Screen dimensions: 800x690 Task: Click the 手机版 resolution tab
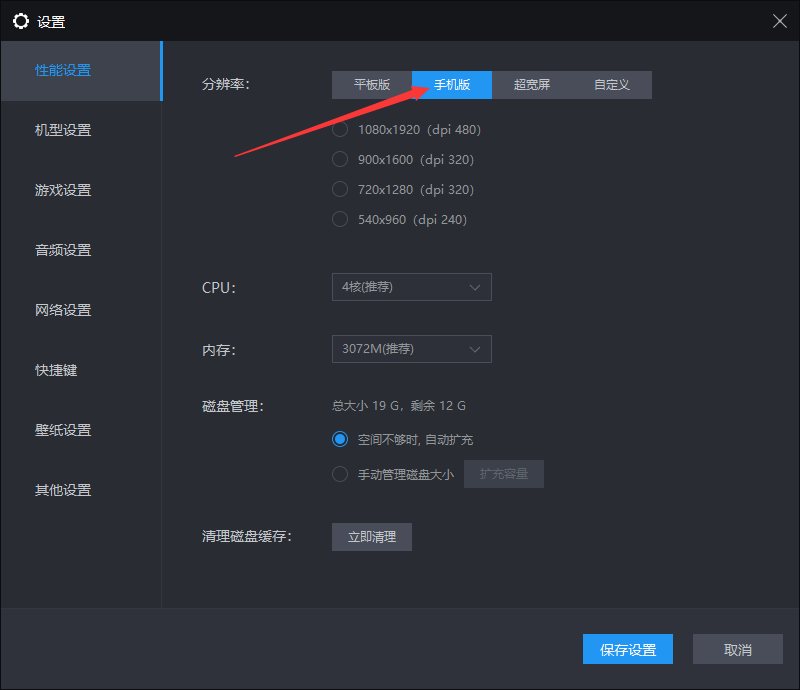coord(452,85)
